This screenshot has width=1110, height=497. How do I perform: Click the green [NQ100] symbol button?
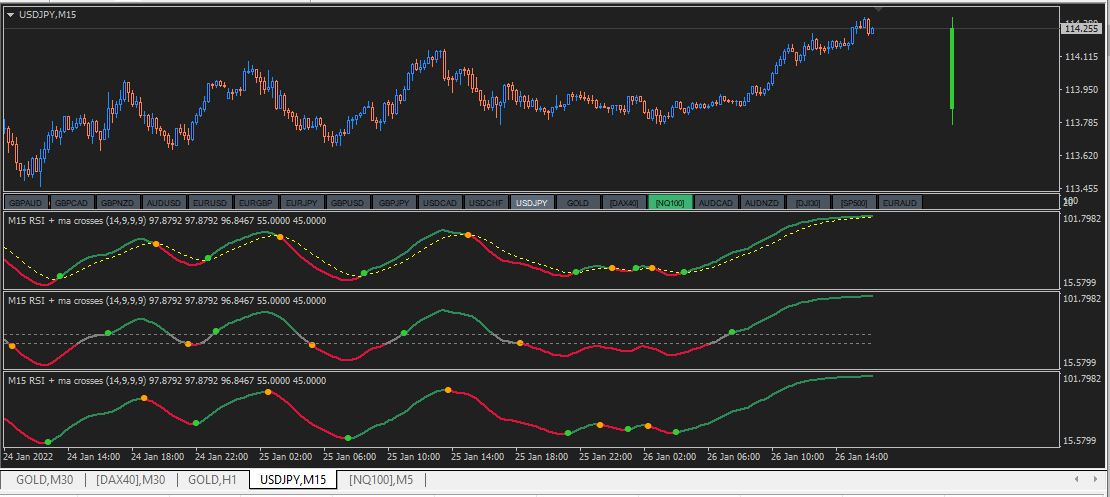pyautogui.click(x=669, y=202)
